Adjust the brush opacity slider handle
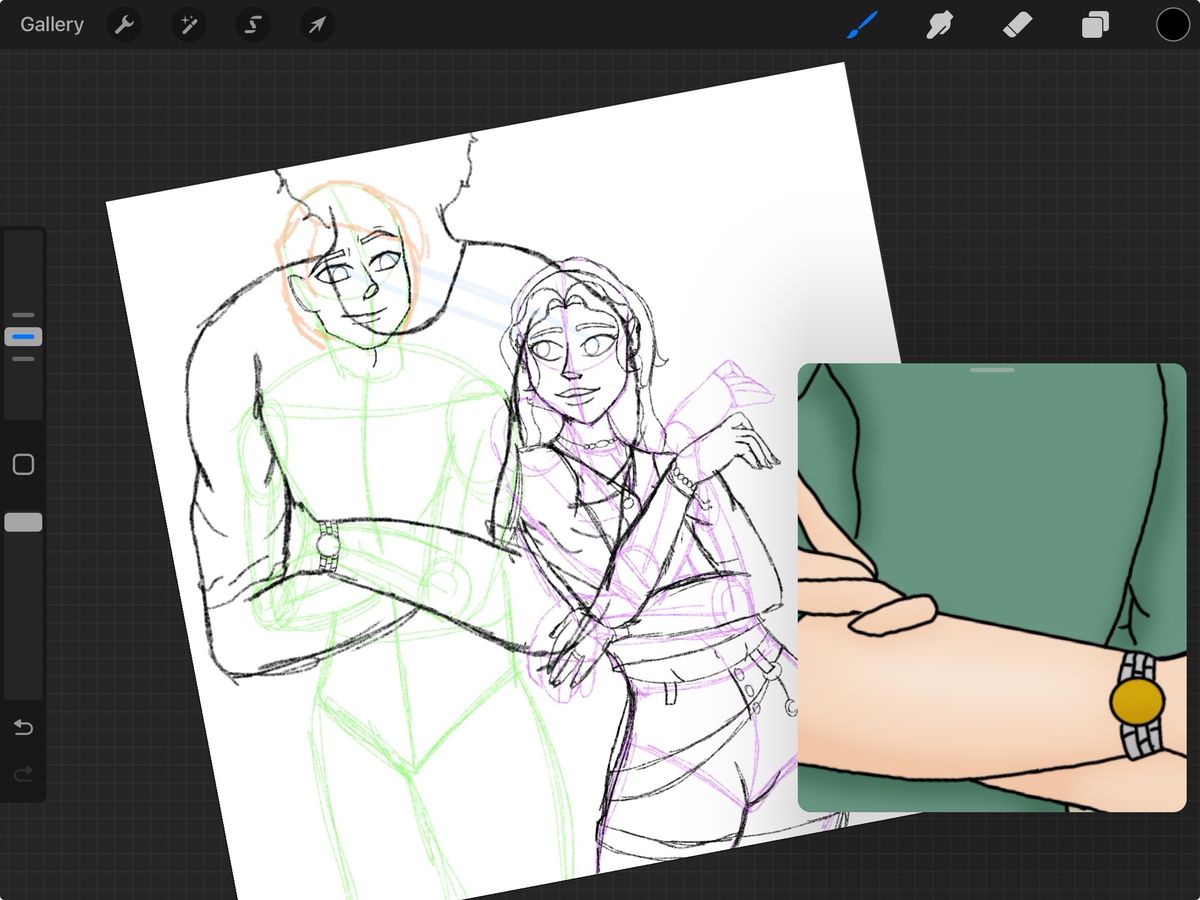The width and height of the screenshot is (1200, 900). click(x=23, y=522)
